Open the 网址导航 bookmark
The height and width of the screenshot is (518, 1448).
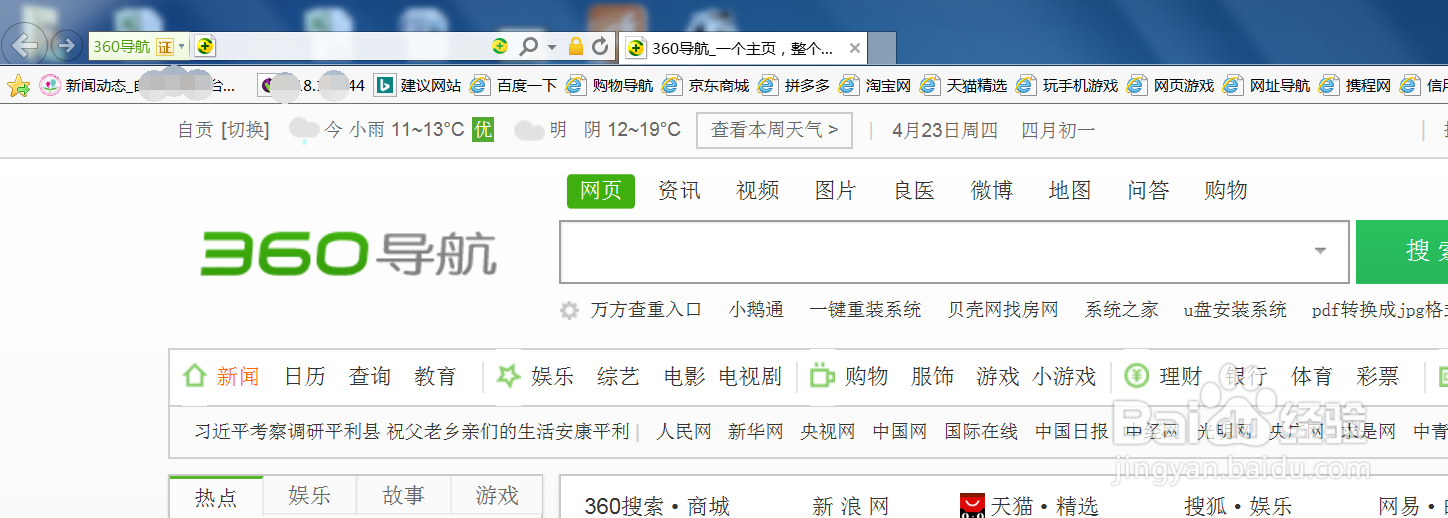pyautogui.click(x=1266, y=86)
